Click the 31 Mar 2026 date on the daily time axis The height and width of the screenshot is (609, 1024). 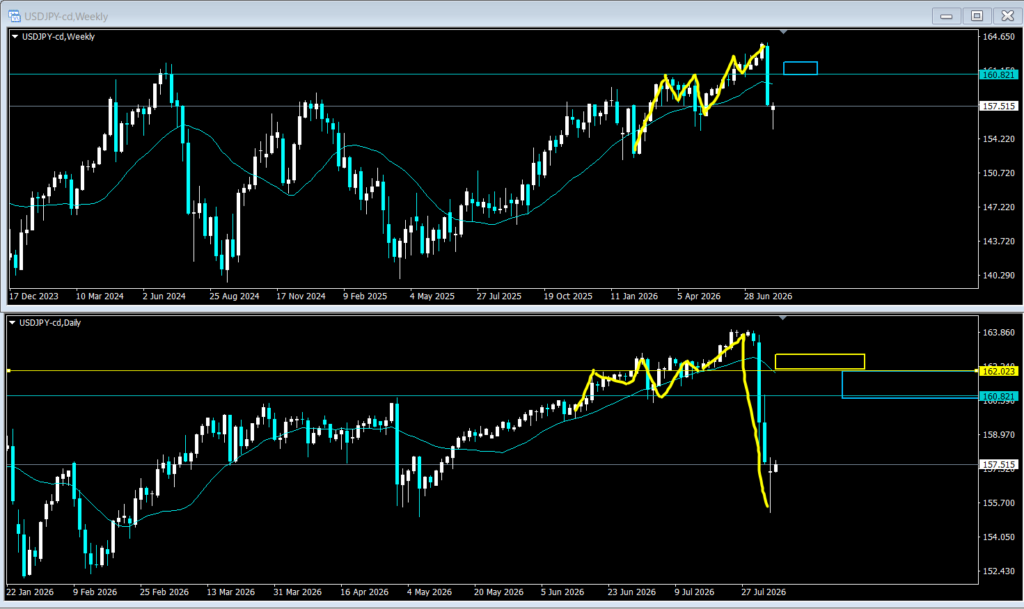pos(297,592)
